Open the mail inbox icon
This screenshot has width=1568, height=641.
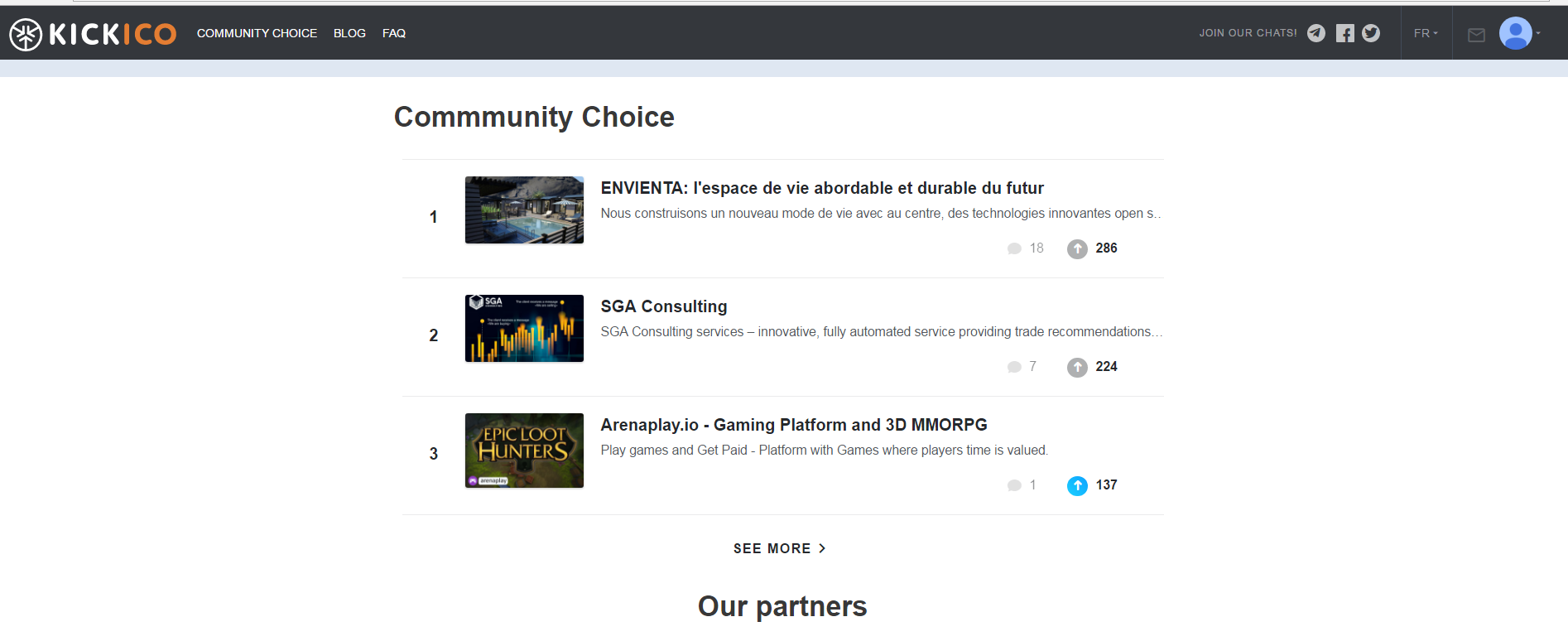(1476, 35)
